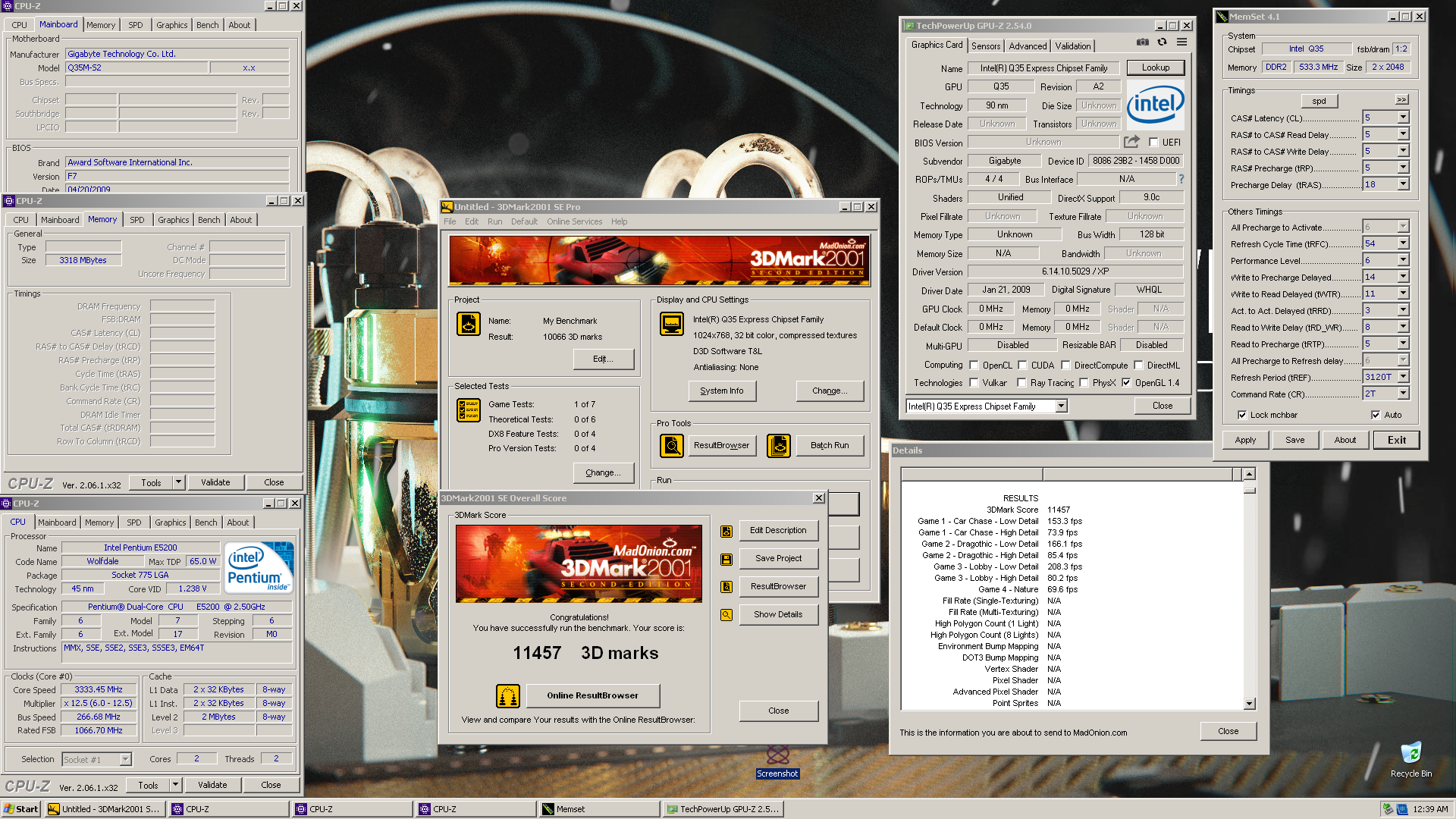Click the GPU-Z screenshot camera icon
Viewport: 1456px width, 819px height.
1142,42
